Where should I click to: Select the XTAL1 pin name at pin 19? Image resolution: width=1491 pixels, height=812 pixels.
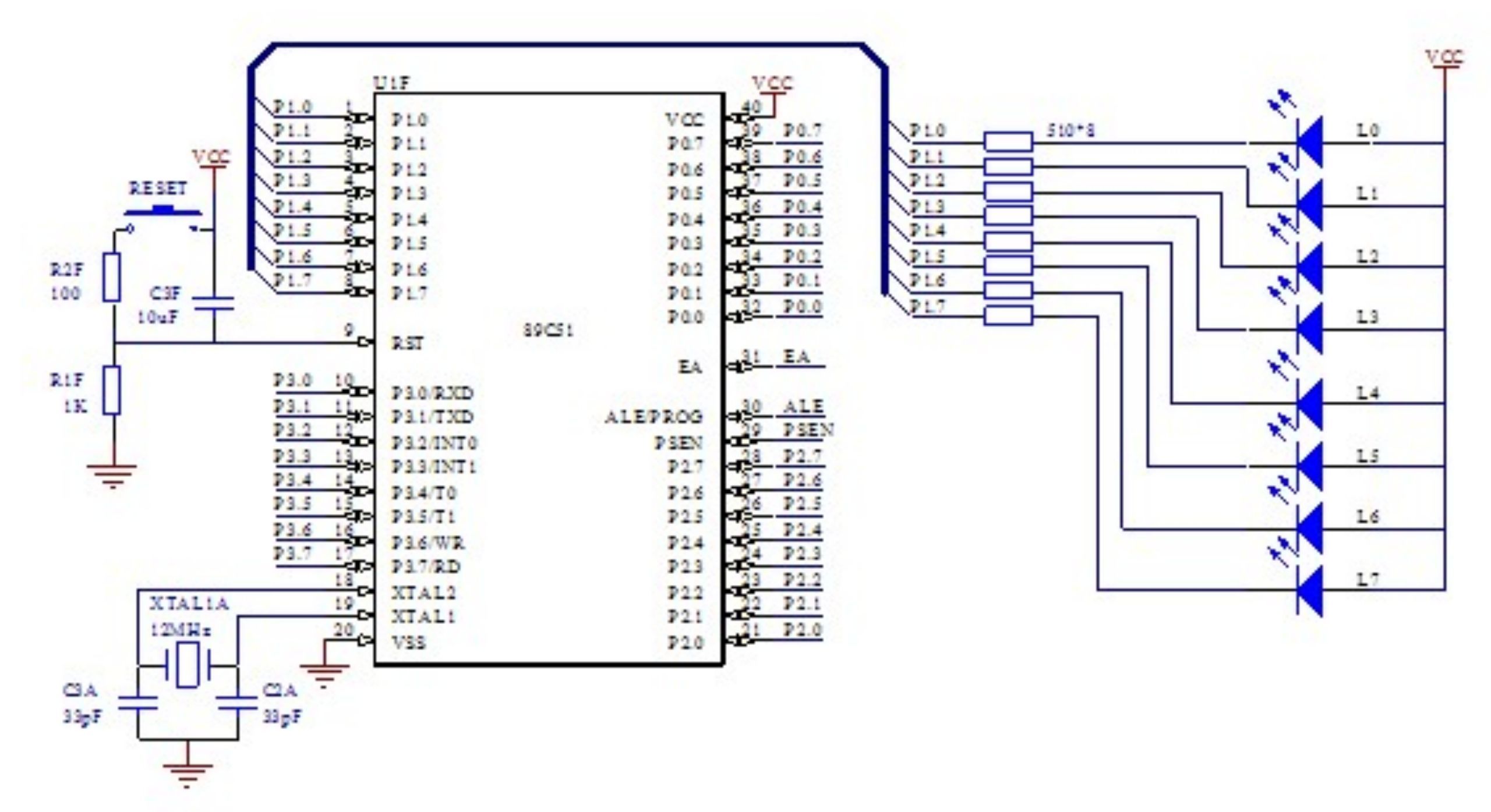pos(423,616)
